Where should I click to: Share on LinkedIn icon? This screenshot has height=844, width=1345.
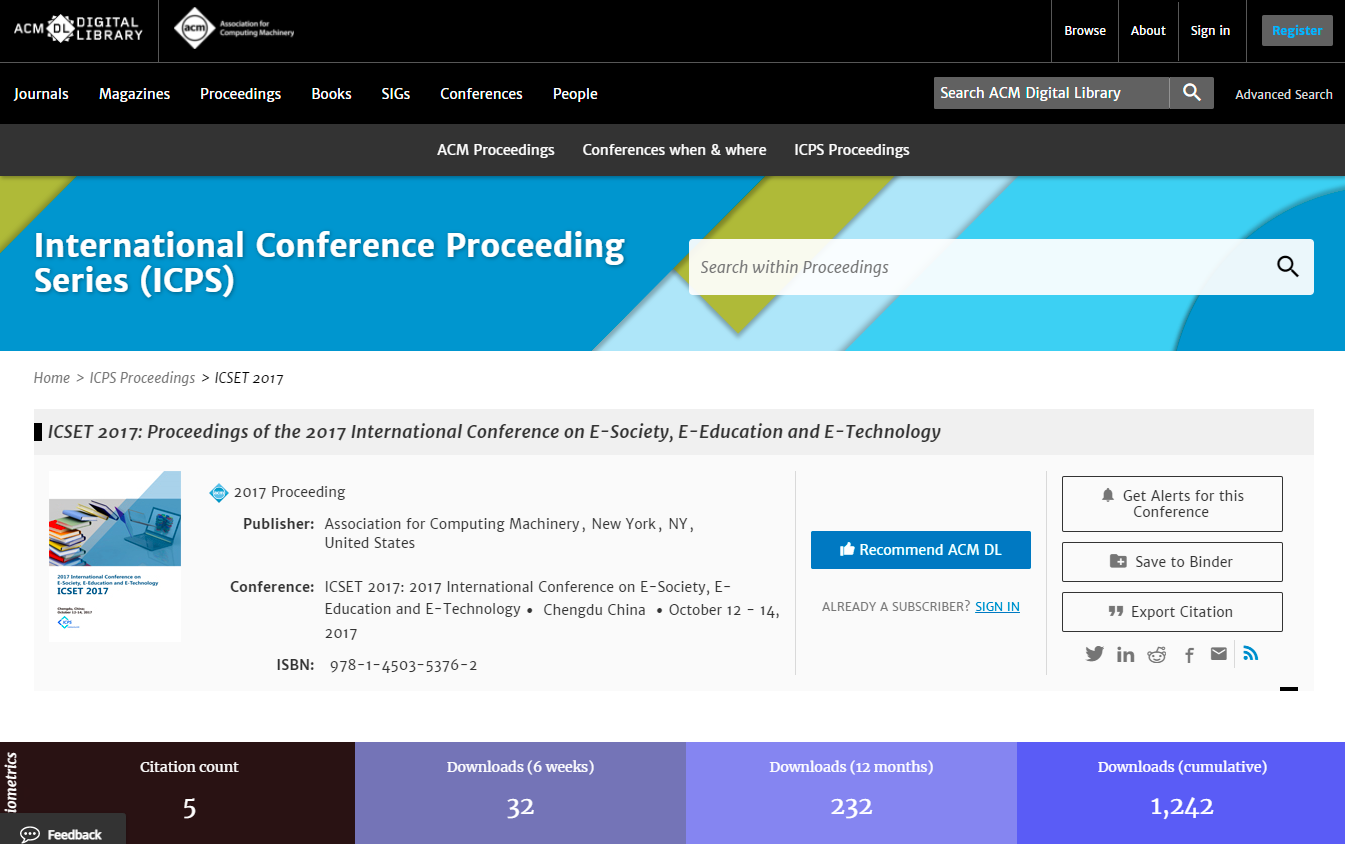click(1126, 654)
